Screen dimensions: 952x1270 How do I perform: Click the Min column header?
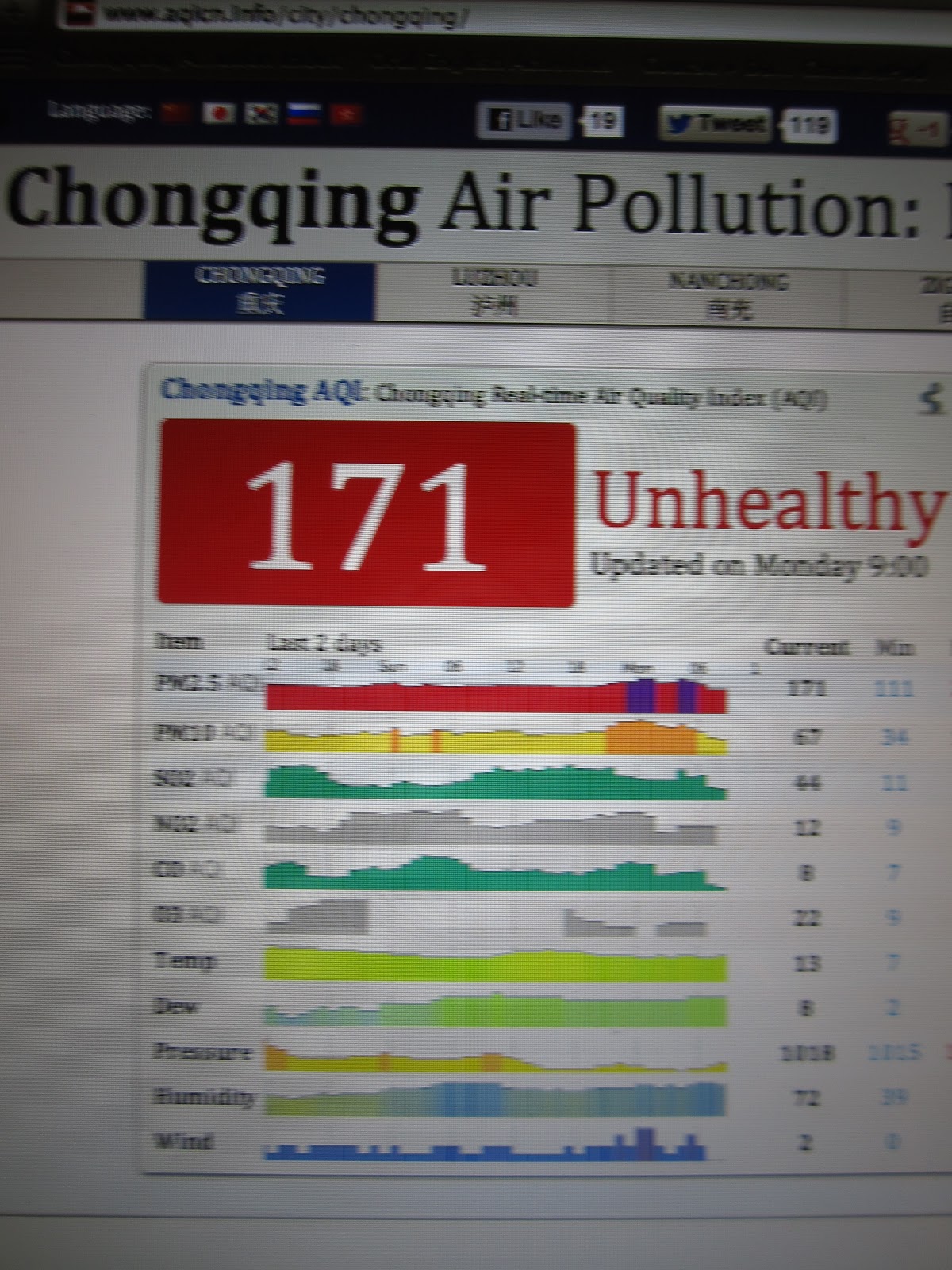[894, 648]
